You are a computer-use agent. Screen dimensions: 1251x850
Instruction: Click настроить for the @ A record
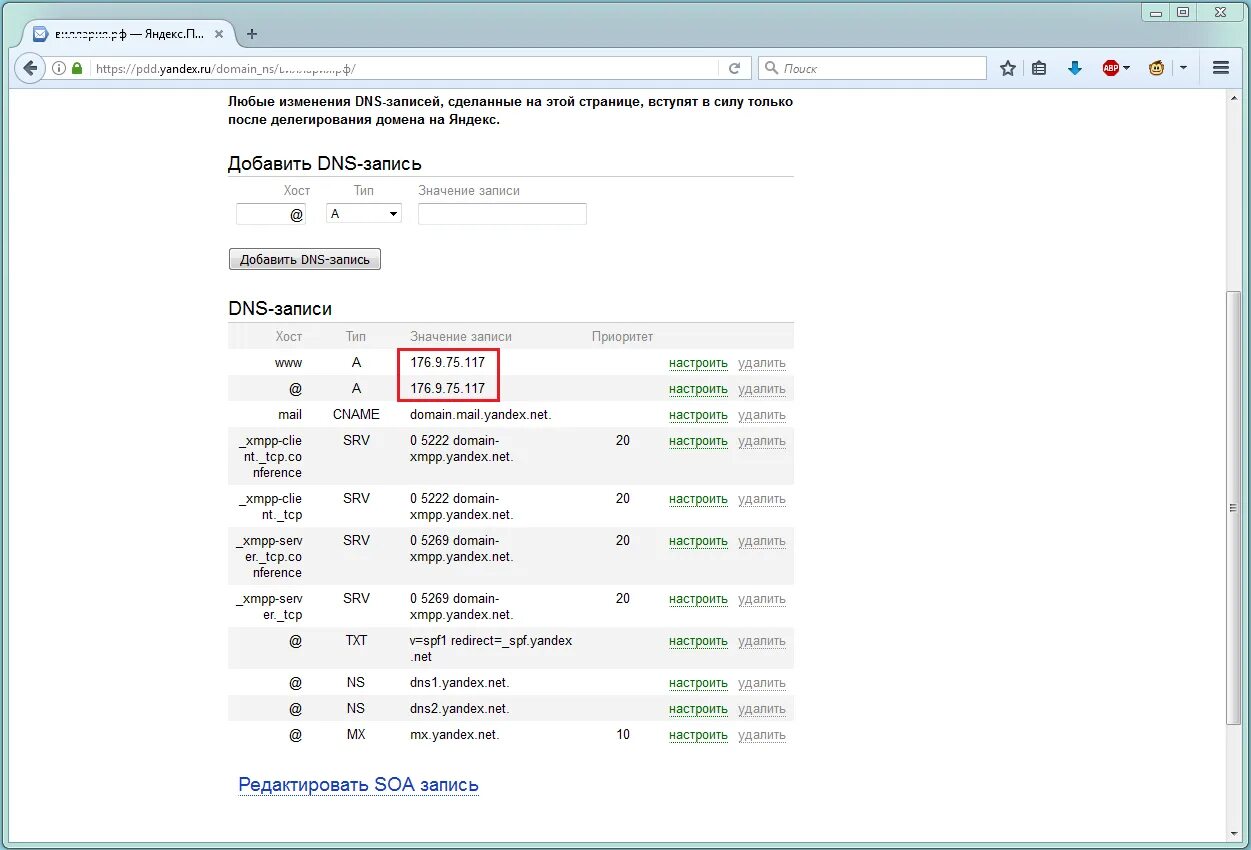[698, 389]
